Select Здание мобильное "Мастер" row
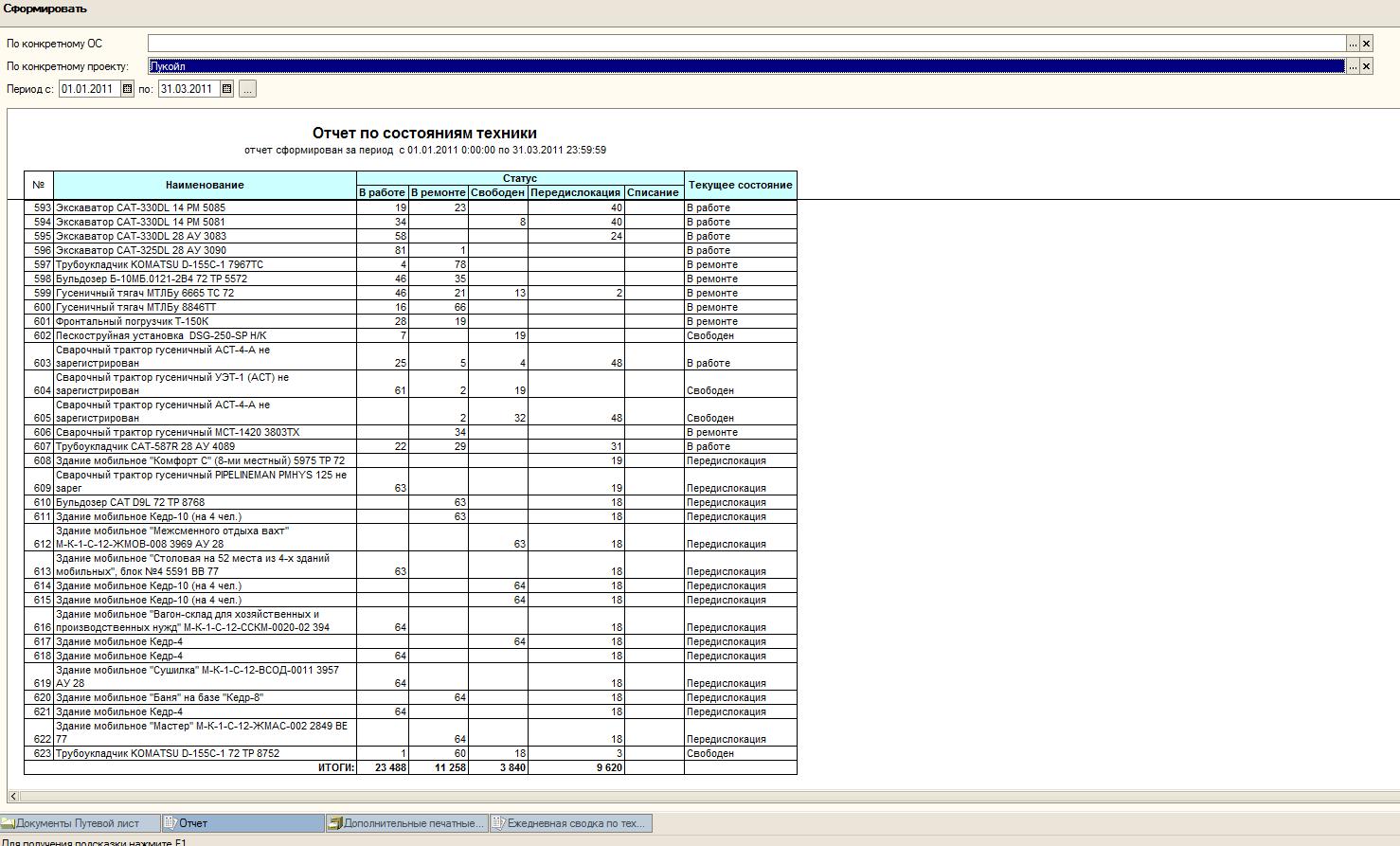 (x=410, y=732)
